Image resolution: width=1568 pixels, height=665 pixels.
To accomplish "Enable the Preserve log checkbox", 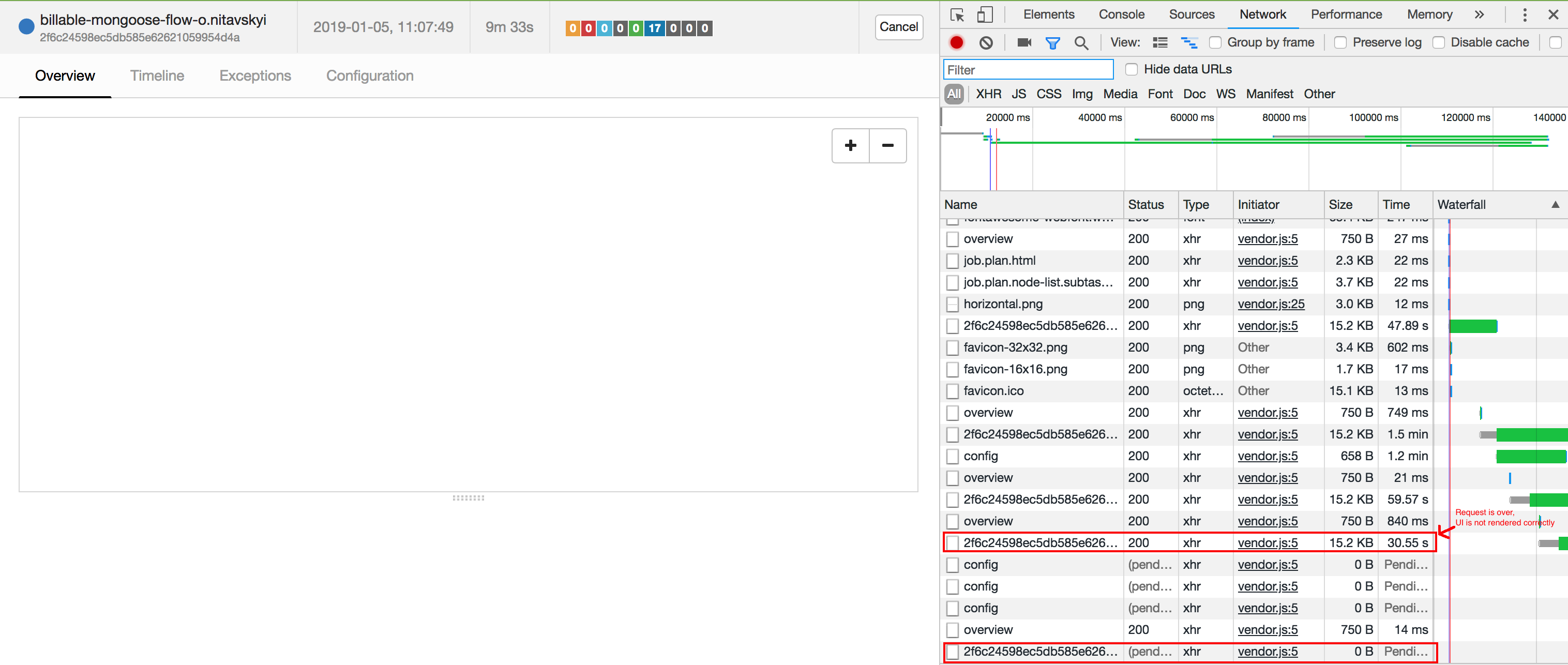I will tap(1340, 42).
